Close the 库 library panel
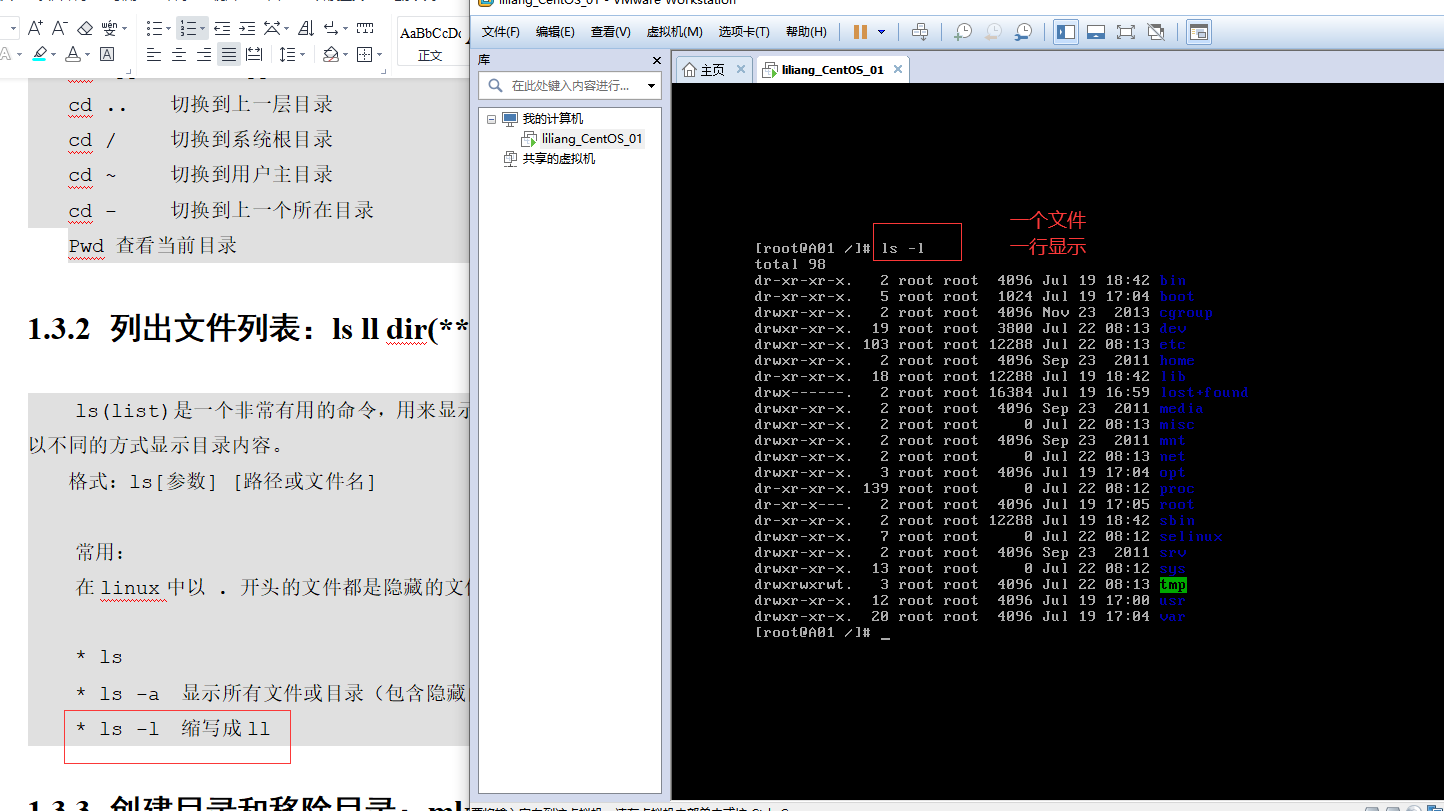Image resolution: width=1444 pixels, height=811 pixels. coord(657,60)
